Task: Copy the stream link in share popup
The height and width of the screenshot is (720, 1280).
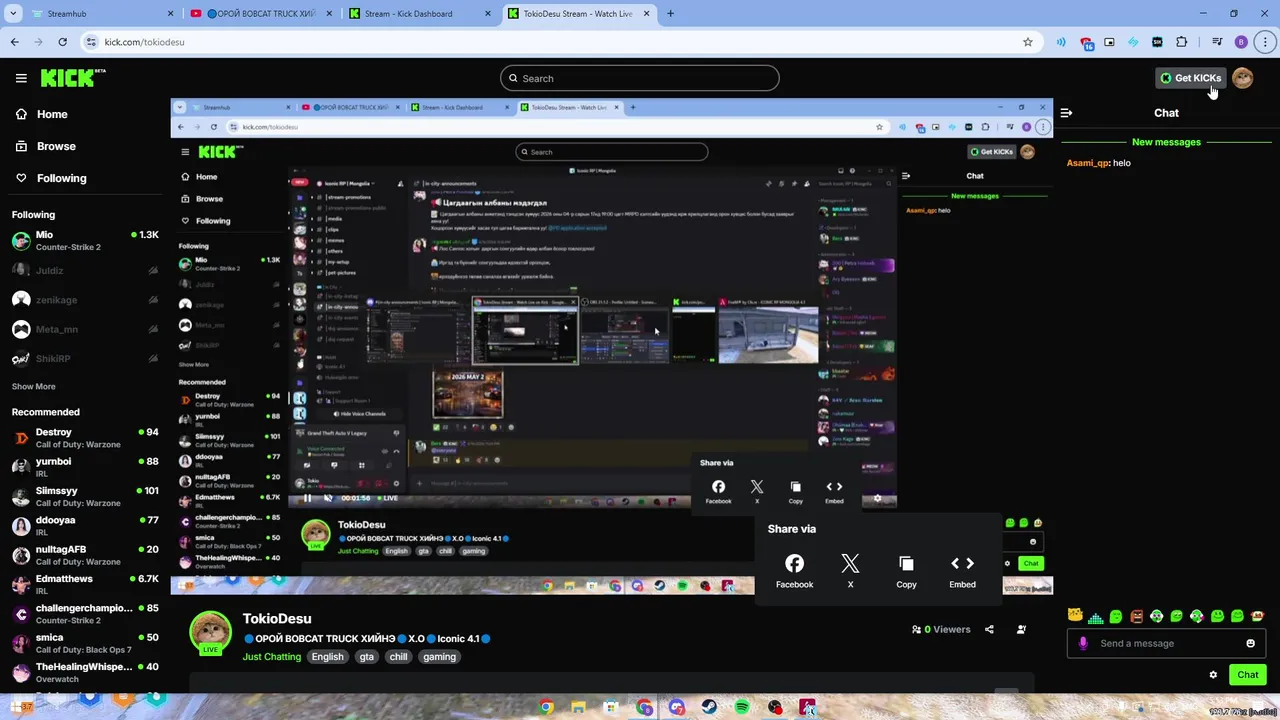Action: tap(906, 572)
